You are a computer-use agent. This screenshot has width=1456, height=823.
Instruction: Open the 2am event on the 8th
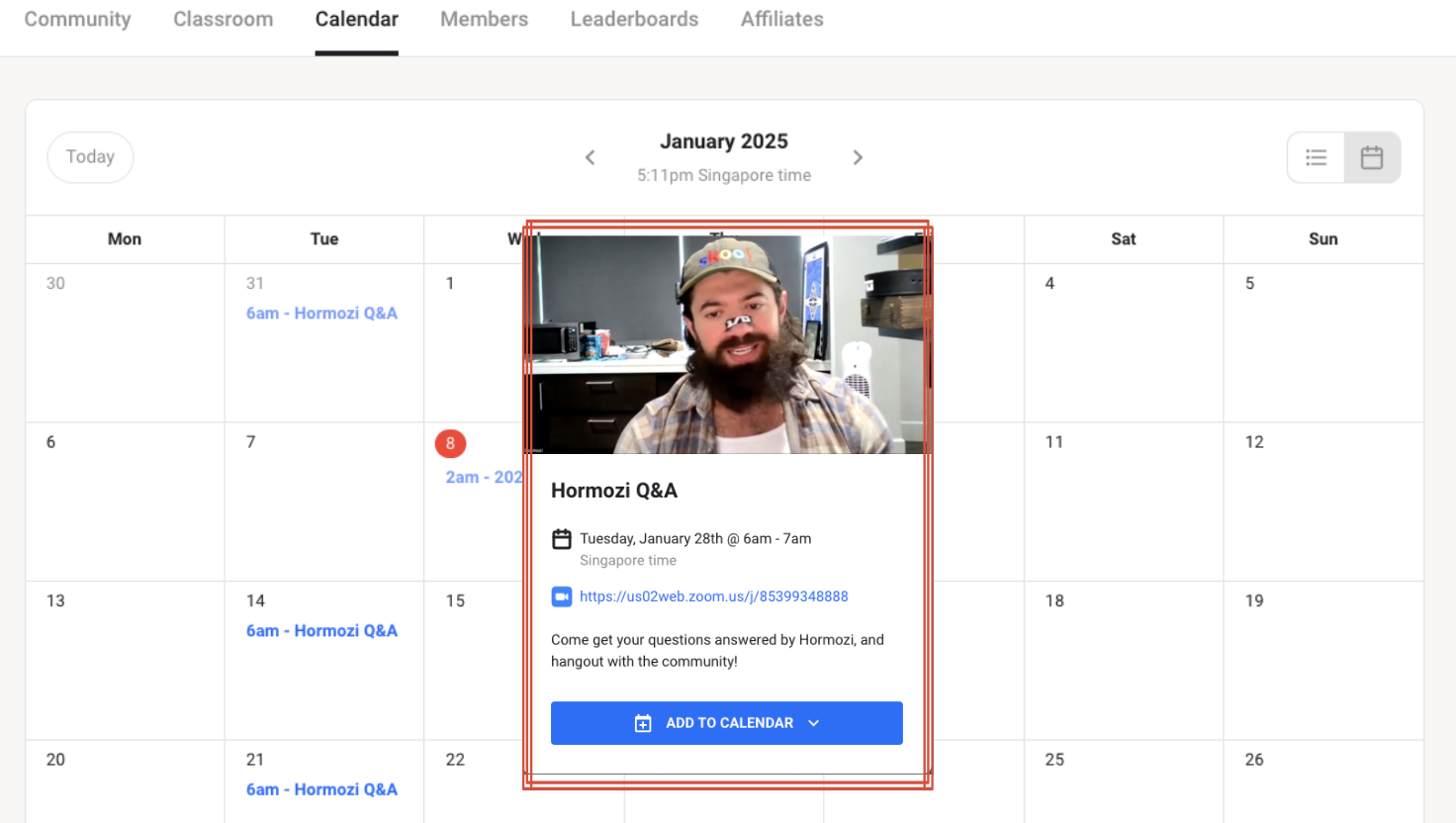[x=484, y=477]
